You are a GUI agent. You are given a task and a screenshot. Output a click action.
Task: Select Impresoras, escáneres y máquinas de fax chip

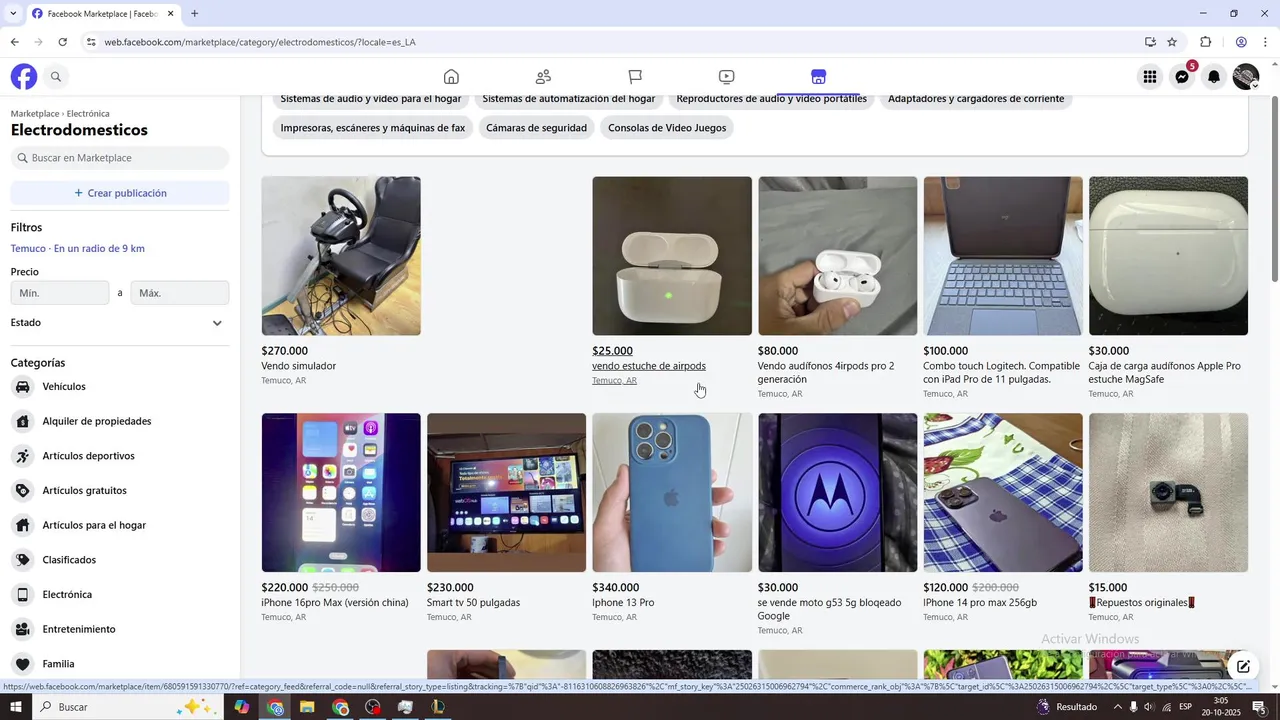click(x=373, y=128)
